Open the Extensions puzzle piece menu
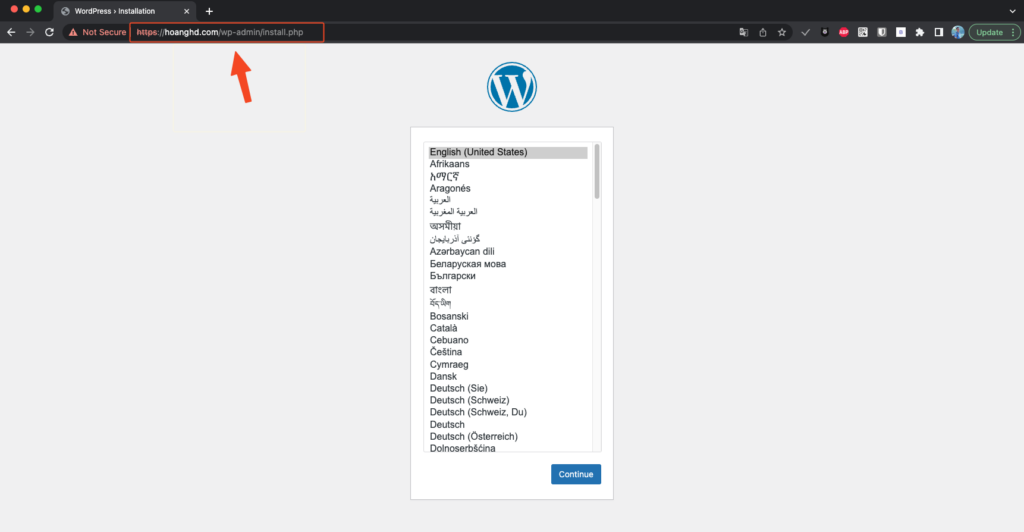The width and height of the screenshot is (1024, 532). click(920, 32)
